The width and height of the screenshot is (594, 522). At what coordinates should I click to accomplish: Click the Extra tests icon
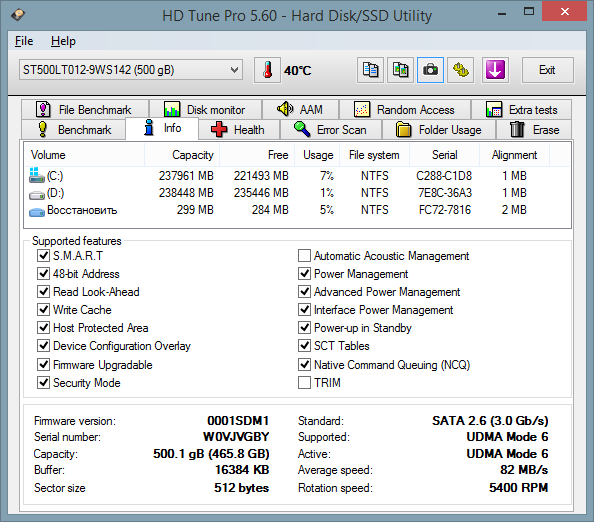click(494, 109)
